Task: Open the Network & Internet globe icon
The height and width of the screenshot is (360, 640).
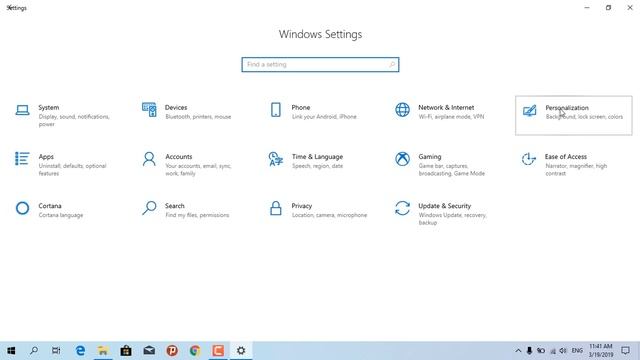Action: 402,110
